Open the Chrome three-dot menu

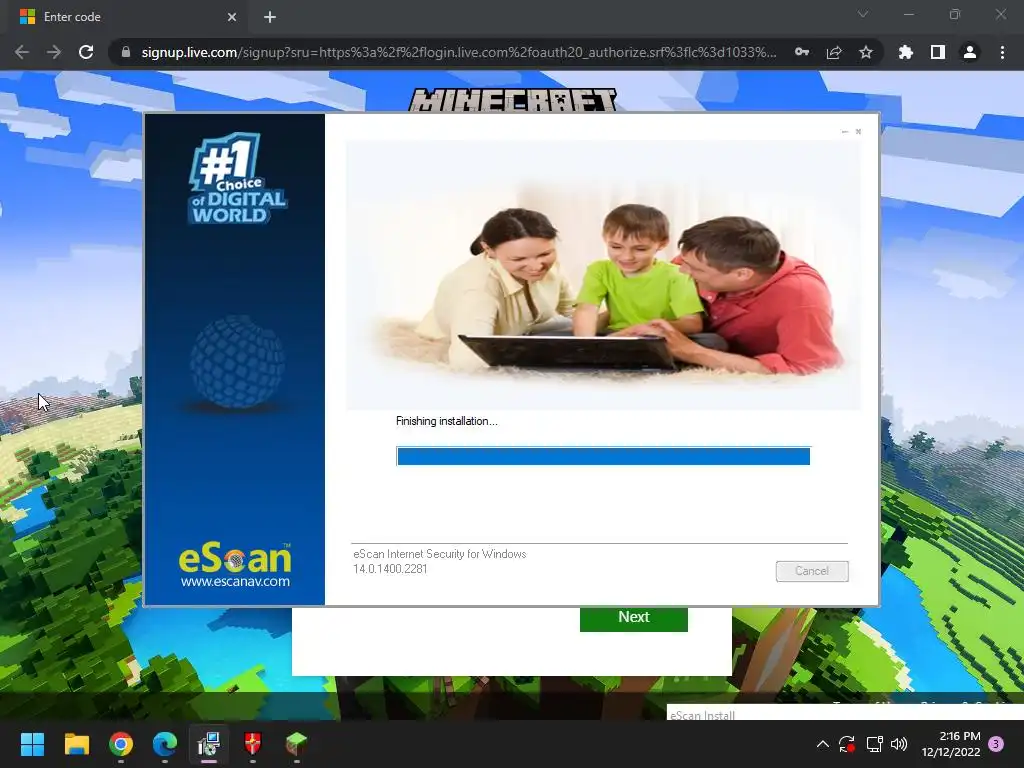[x=1002, y=52]
